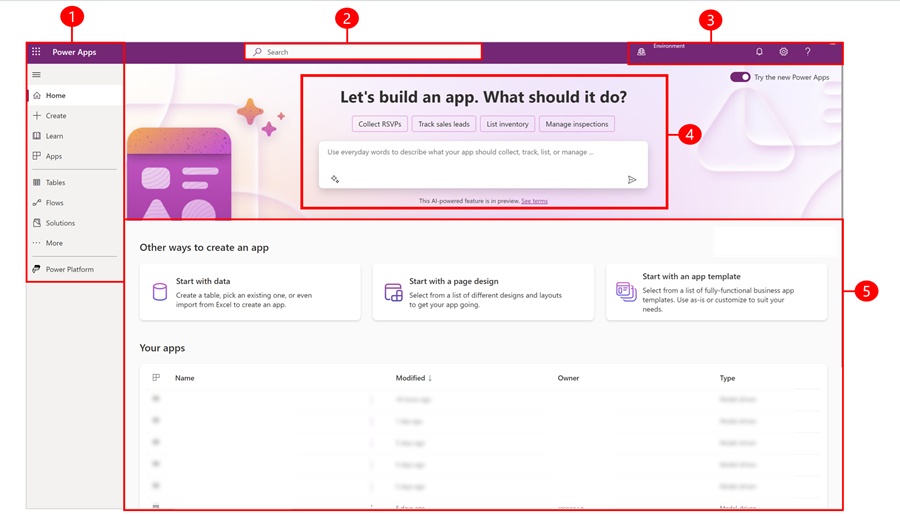Toggle Try the new Power Apps switch
The height and width of the screenshot is (516, 900).
[x=740, y=77]
